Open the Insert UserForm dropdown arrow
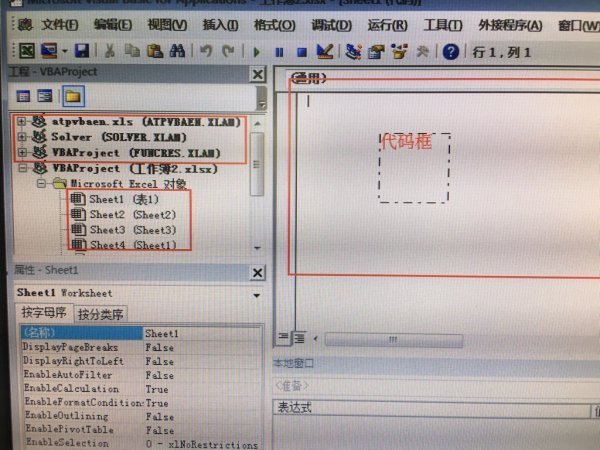600x450 pixels. [x=64, y=51]
